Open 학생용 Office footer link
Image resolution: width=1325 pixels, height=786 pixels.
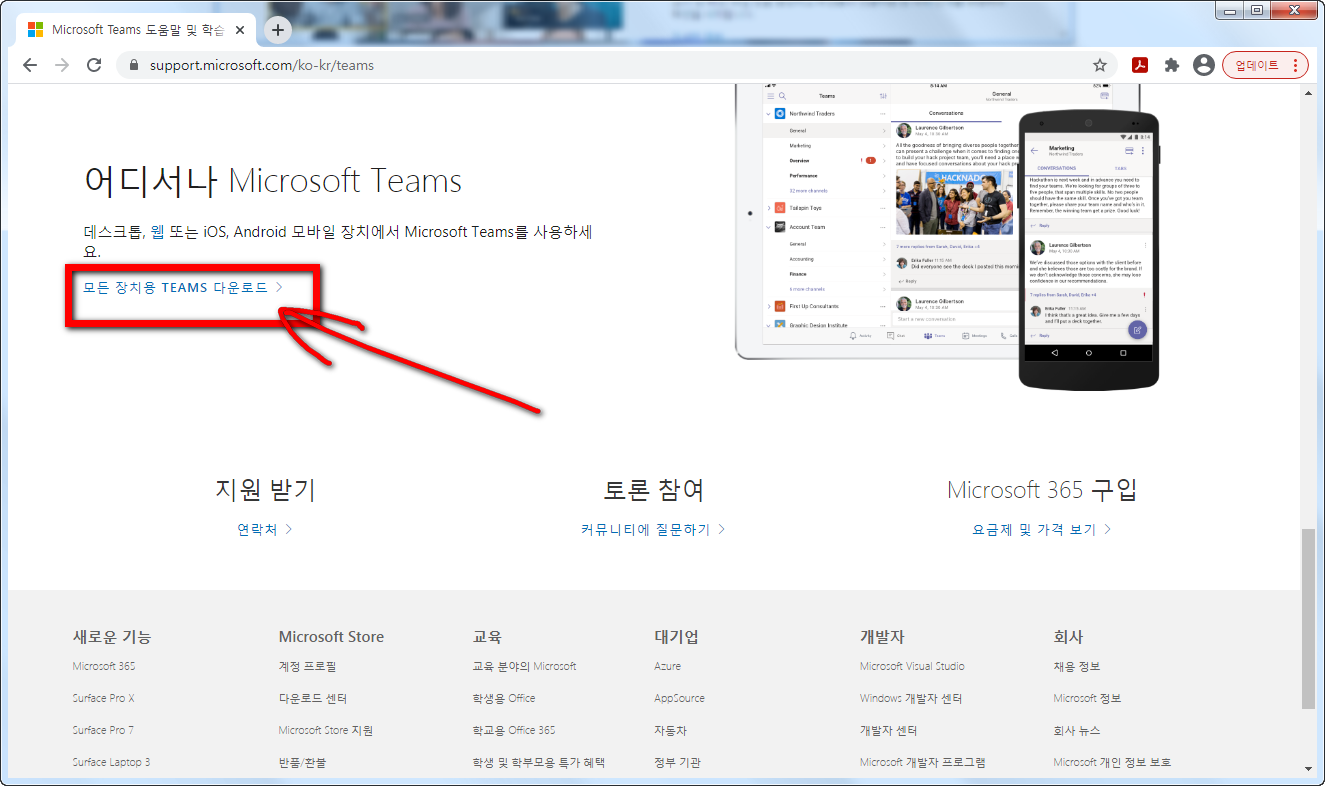point(503,698)
